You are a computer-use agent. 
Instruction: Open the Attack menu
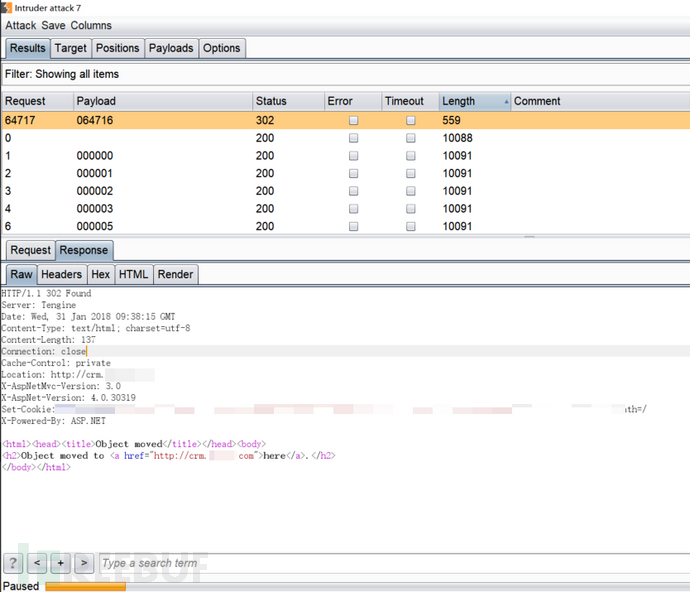click(21, 26)
